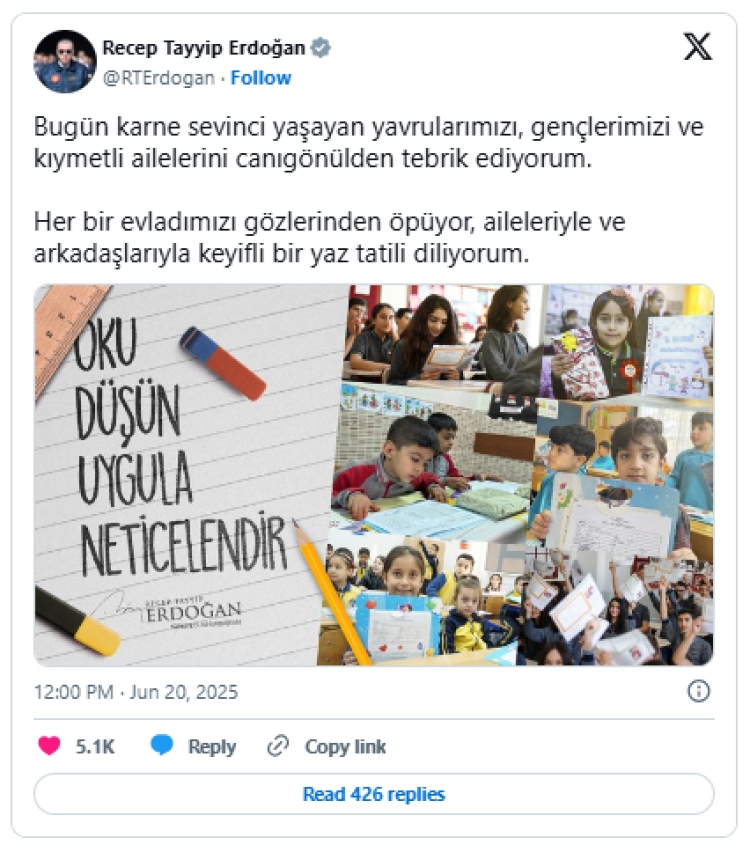Click the 5.1K likes count
The width and height of the screenshot is (750, 845).
(95, 746)
